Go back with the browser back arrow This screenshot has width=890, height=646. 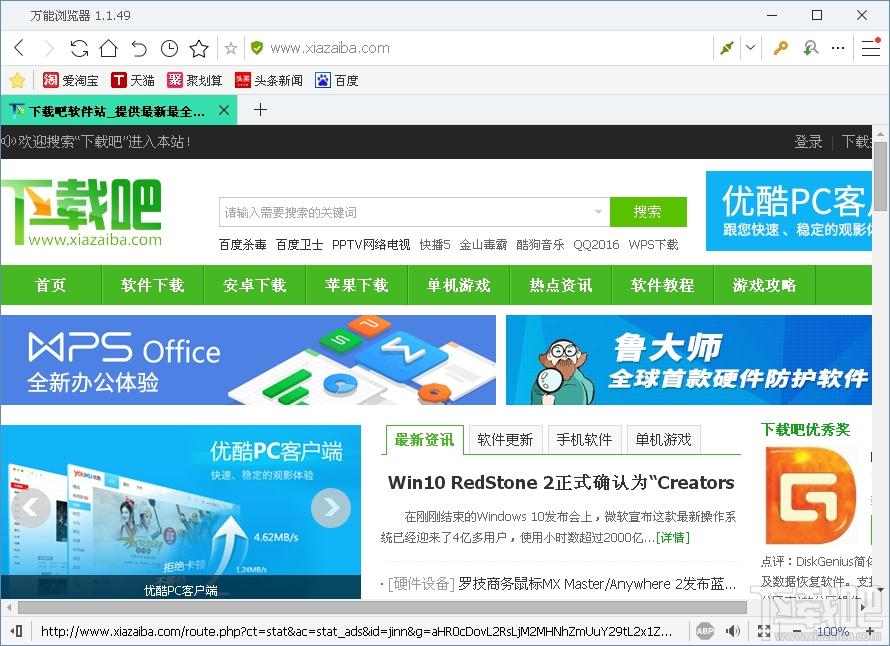coord(19,48)
